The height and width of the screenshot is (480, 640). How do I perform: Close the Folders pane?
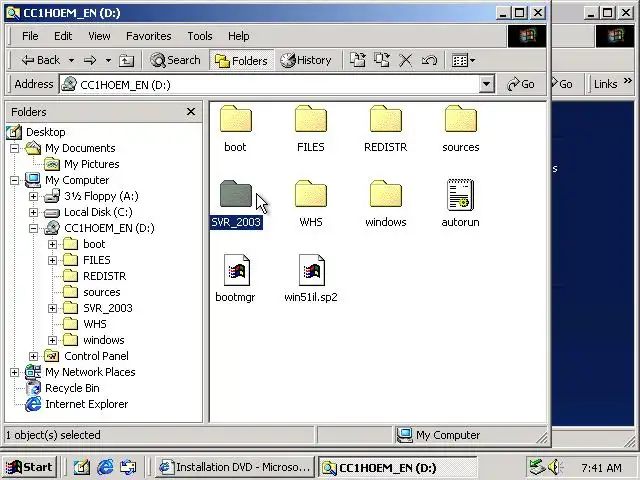(x=191, y=111)
